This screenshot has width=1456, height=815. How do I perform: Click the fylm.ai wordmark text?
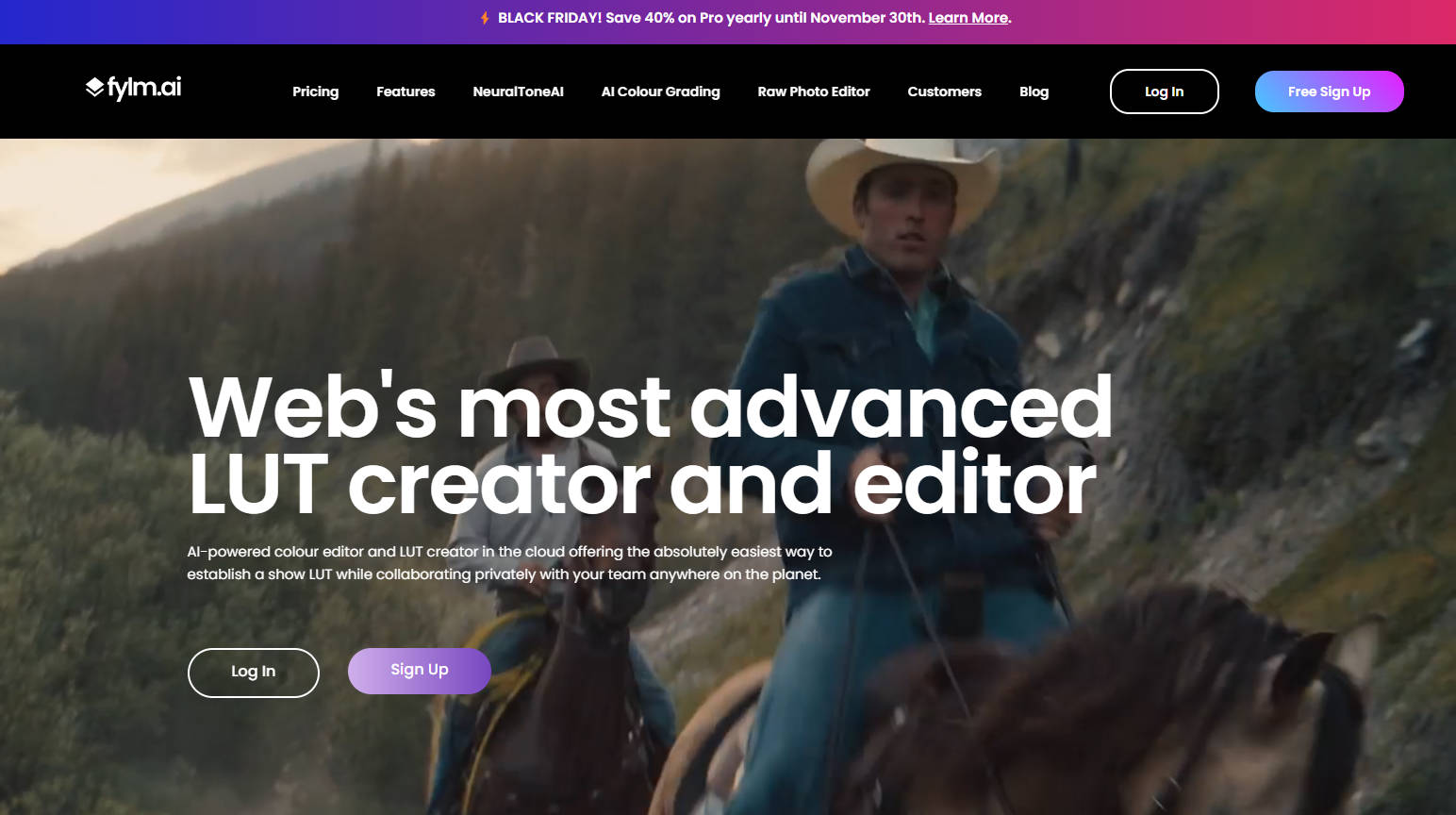tap(144, 88)
